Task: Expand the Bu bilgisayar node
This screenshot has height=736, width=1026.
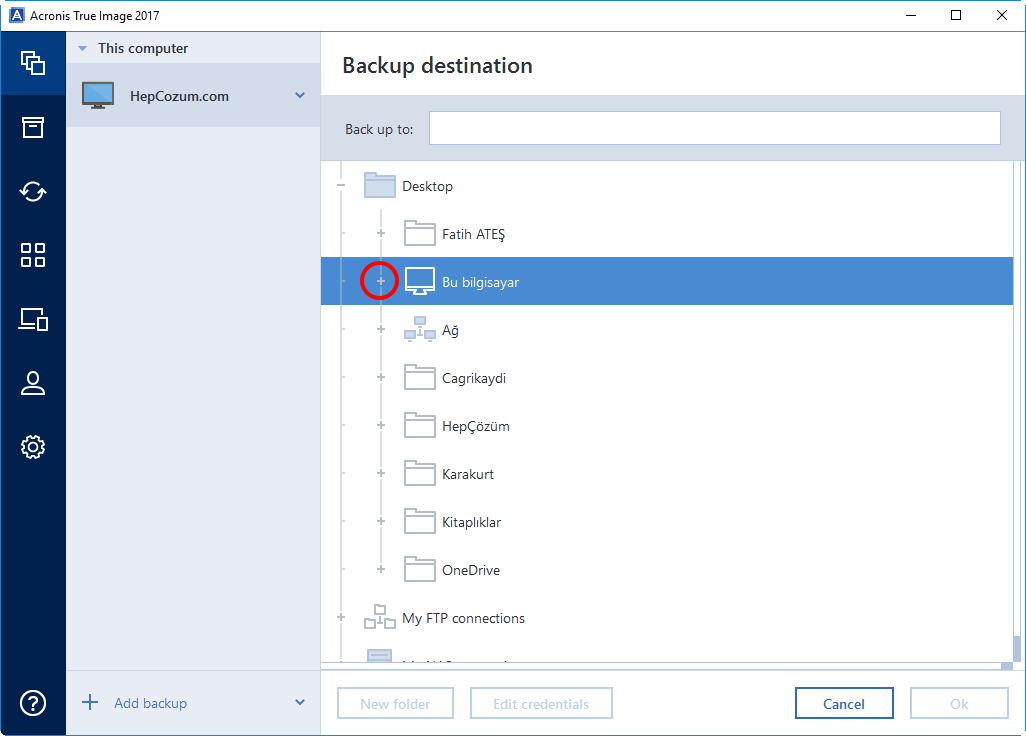Action: click(381, 281)
